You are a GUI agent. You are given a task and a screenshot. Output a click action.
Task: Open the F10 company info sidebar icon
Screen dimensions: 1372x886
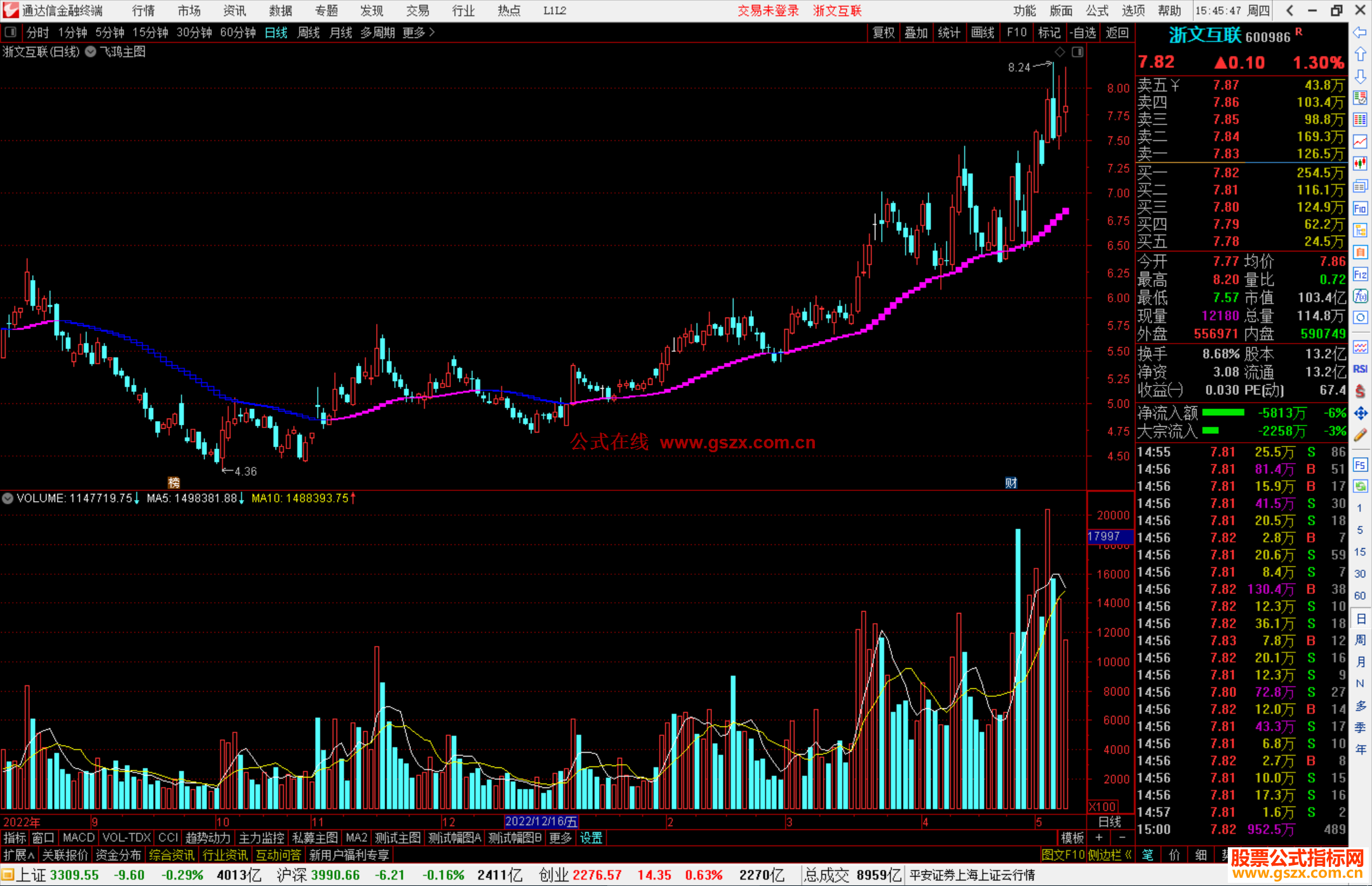click(1360, 209)
